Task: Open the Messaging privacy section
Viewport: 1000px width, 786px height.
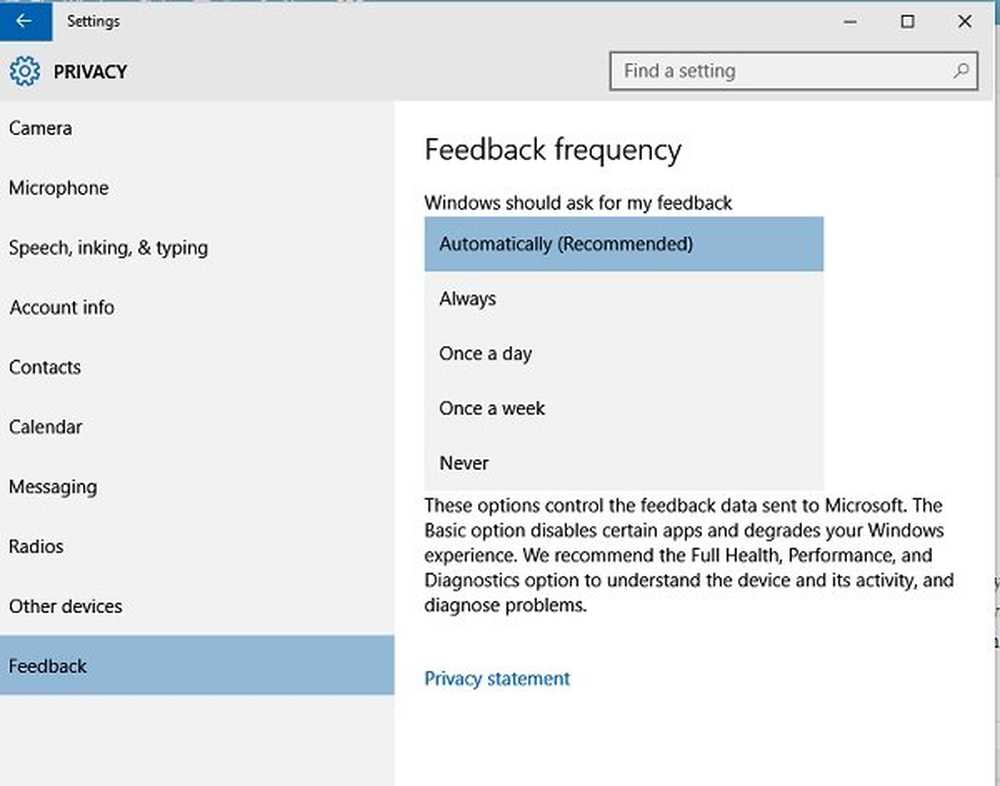Action: pos(197,487)
